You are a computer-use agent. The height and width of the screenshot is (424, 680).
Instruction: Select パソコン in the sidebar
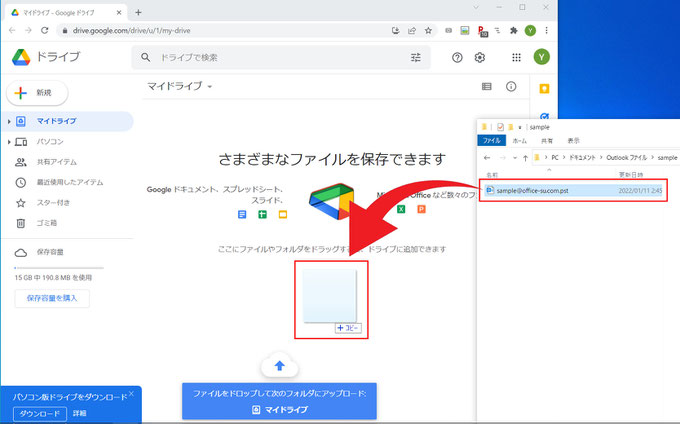(67, 142)
